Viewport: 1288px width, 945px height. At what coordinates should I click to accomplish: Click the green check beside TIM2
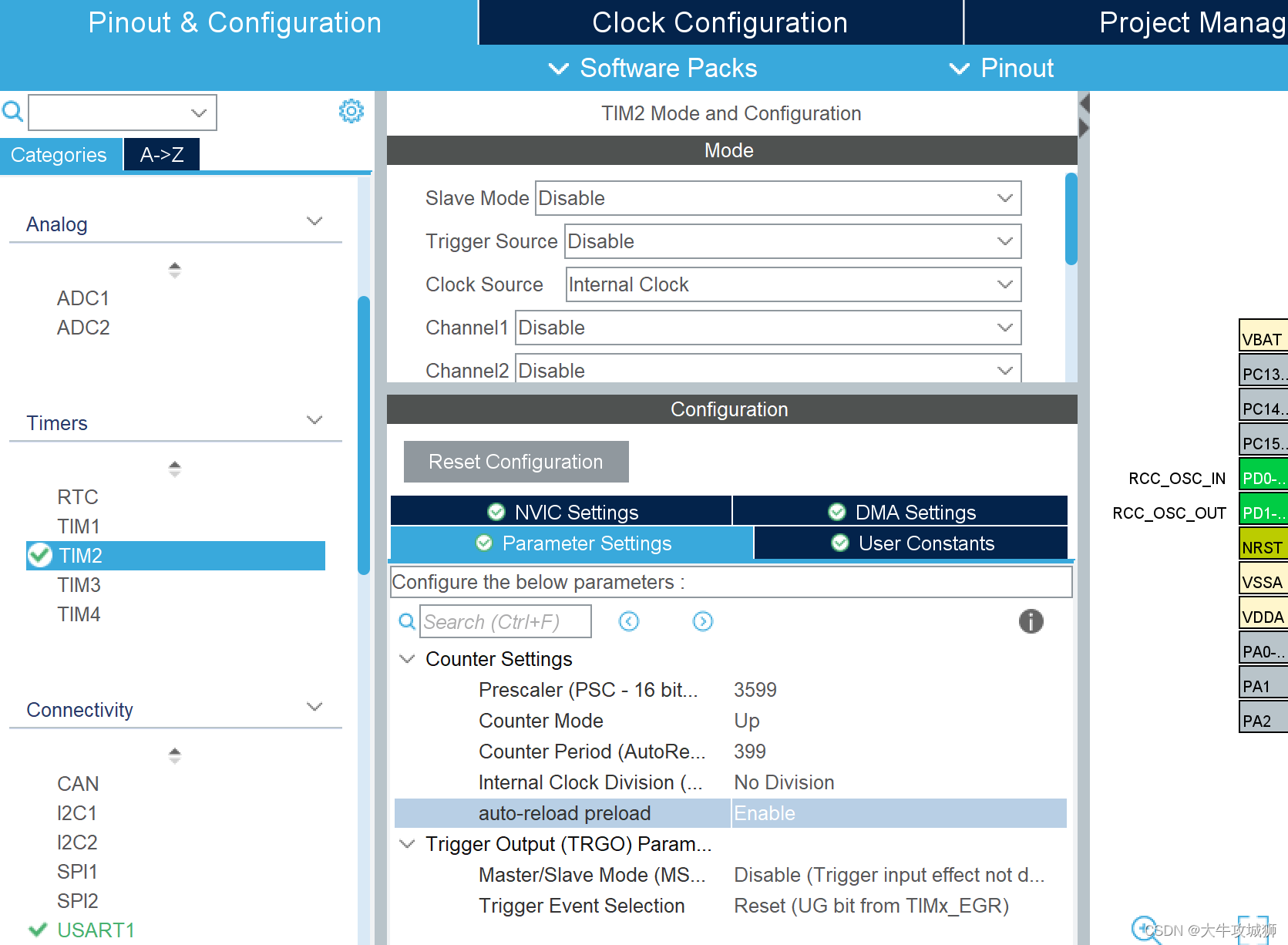(40, 555)
